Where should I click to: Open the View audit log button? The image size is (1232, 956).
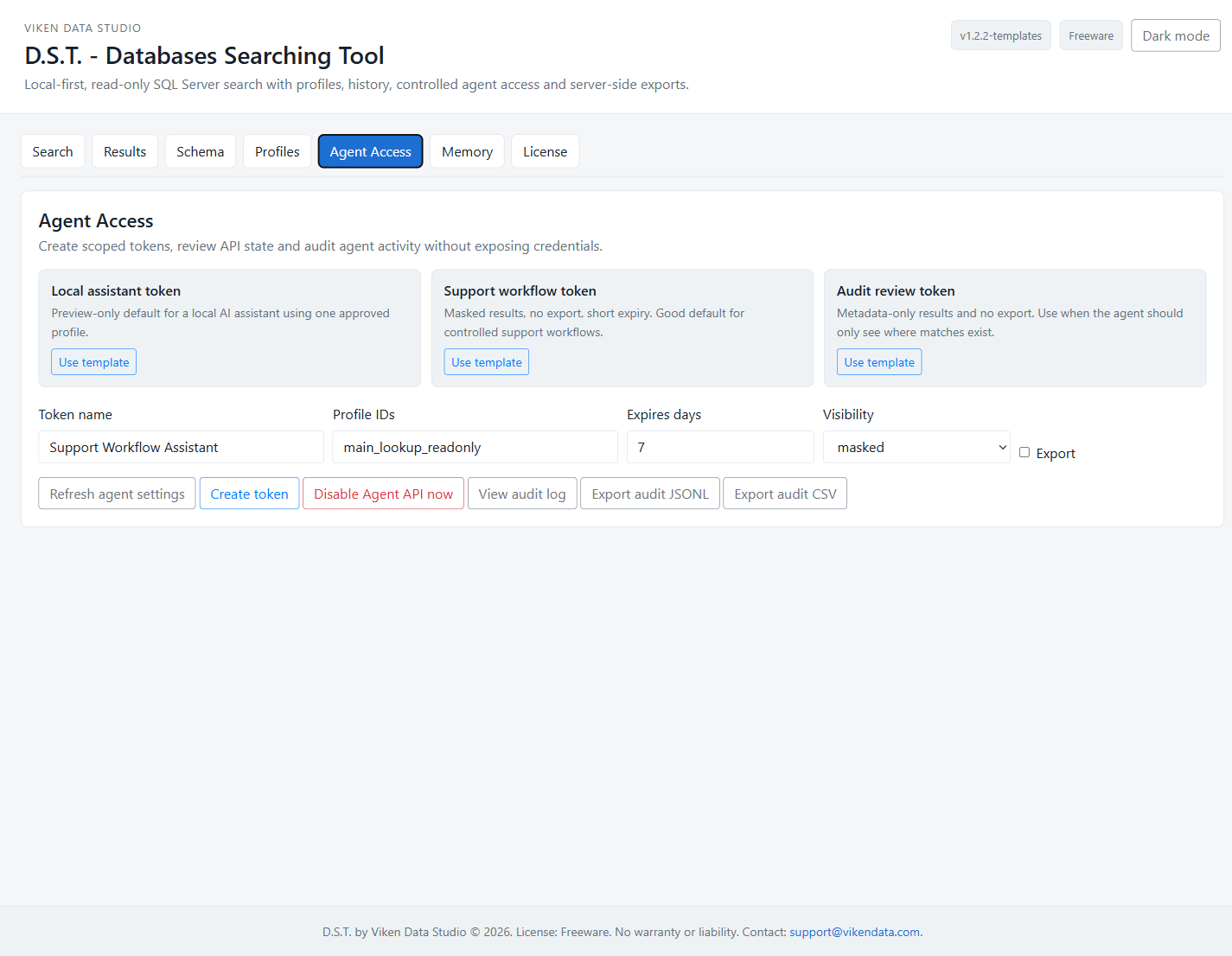tap(522, 494)
